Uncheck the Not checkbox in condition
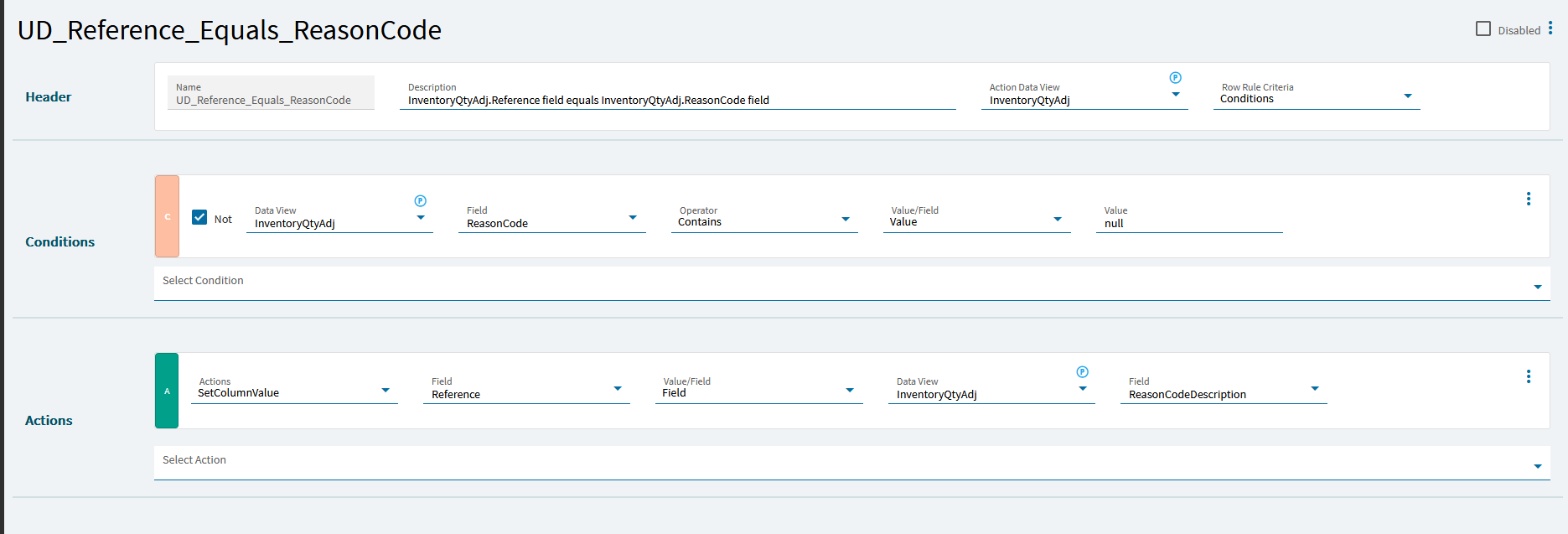Viewport: 1568px width, 534px height. pyautogui.click(x=199, y=217)
